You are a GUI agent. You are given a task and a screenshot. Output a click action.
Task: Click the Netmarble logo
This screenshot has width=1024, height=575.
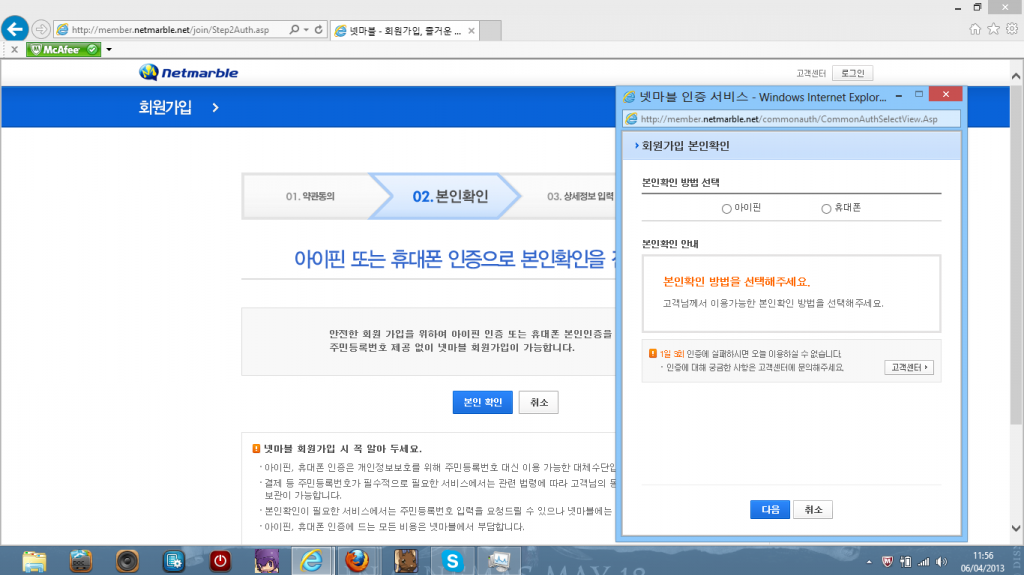point(189,73)
